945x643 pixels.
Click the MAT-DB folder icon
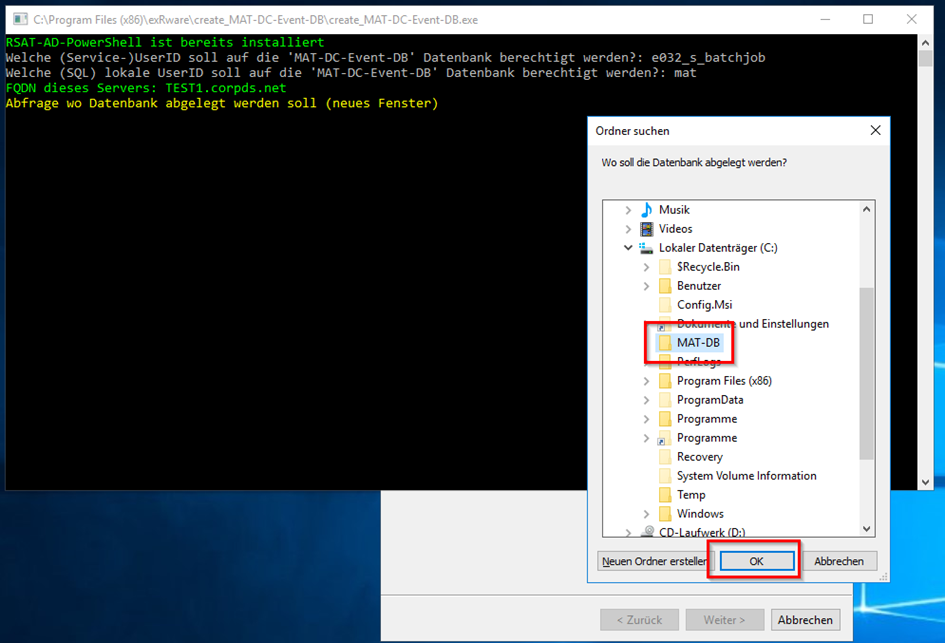(665, 343)
